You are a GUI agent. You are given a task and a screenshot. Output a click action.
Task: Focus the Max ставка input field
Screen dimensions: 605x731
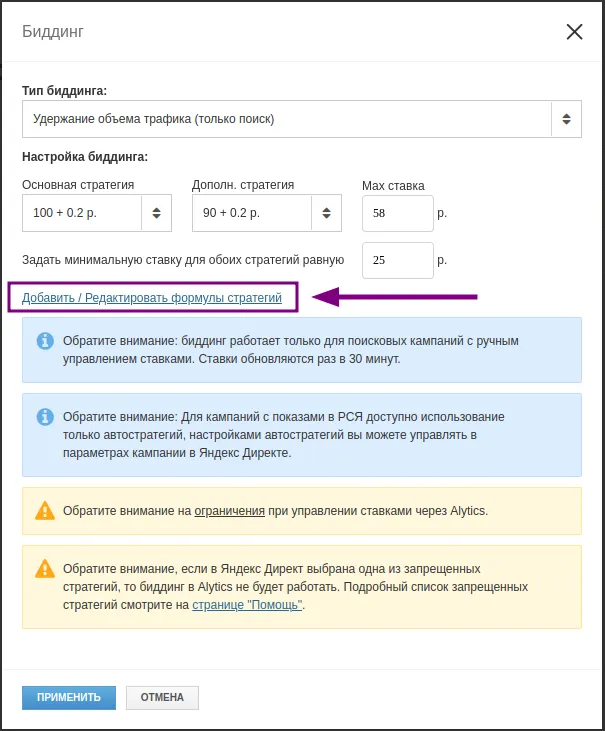398,214
